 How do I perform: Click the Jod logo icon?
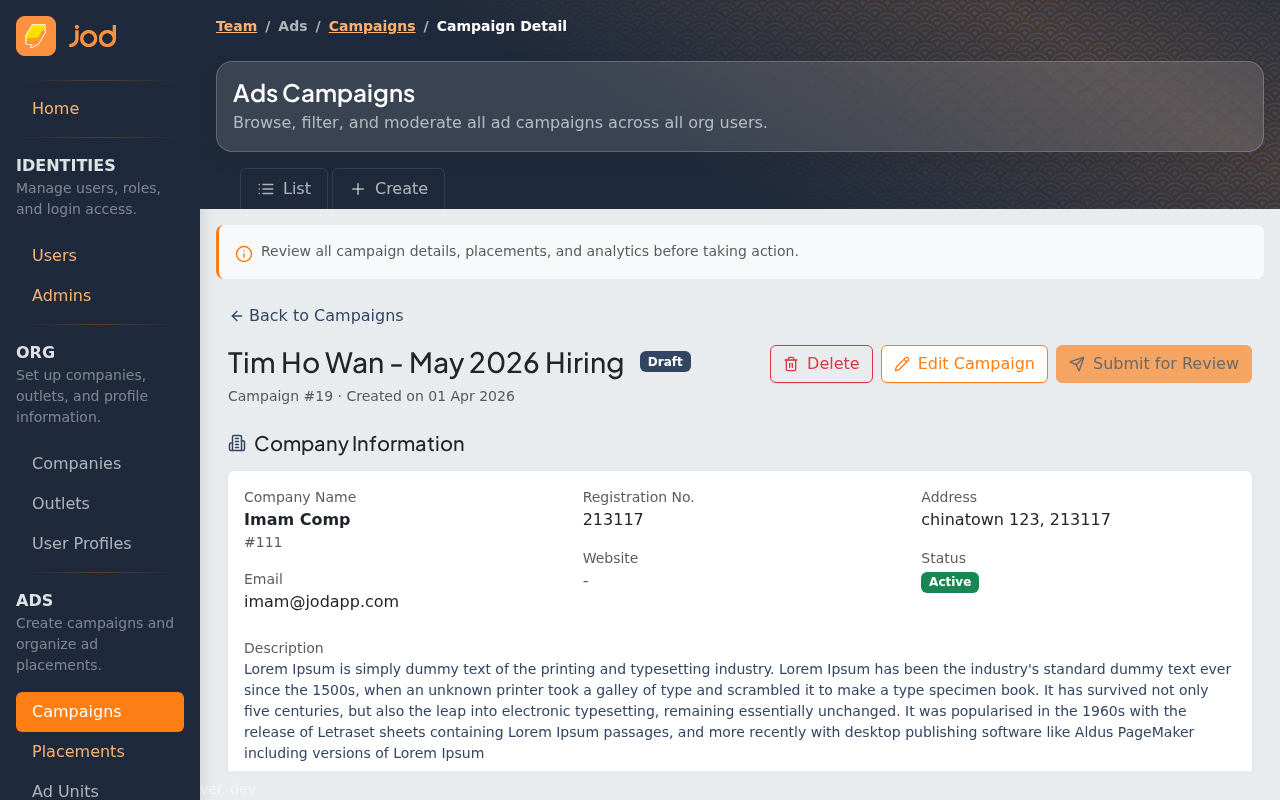click(35, 34)
